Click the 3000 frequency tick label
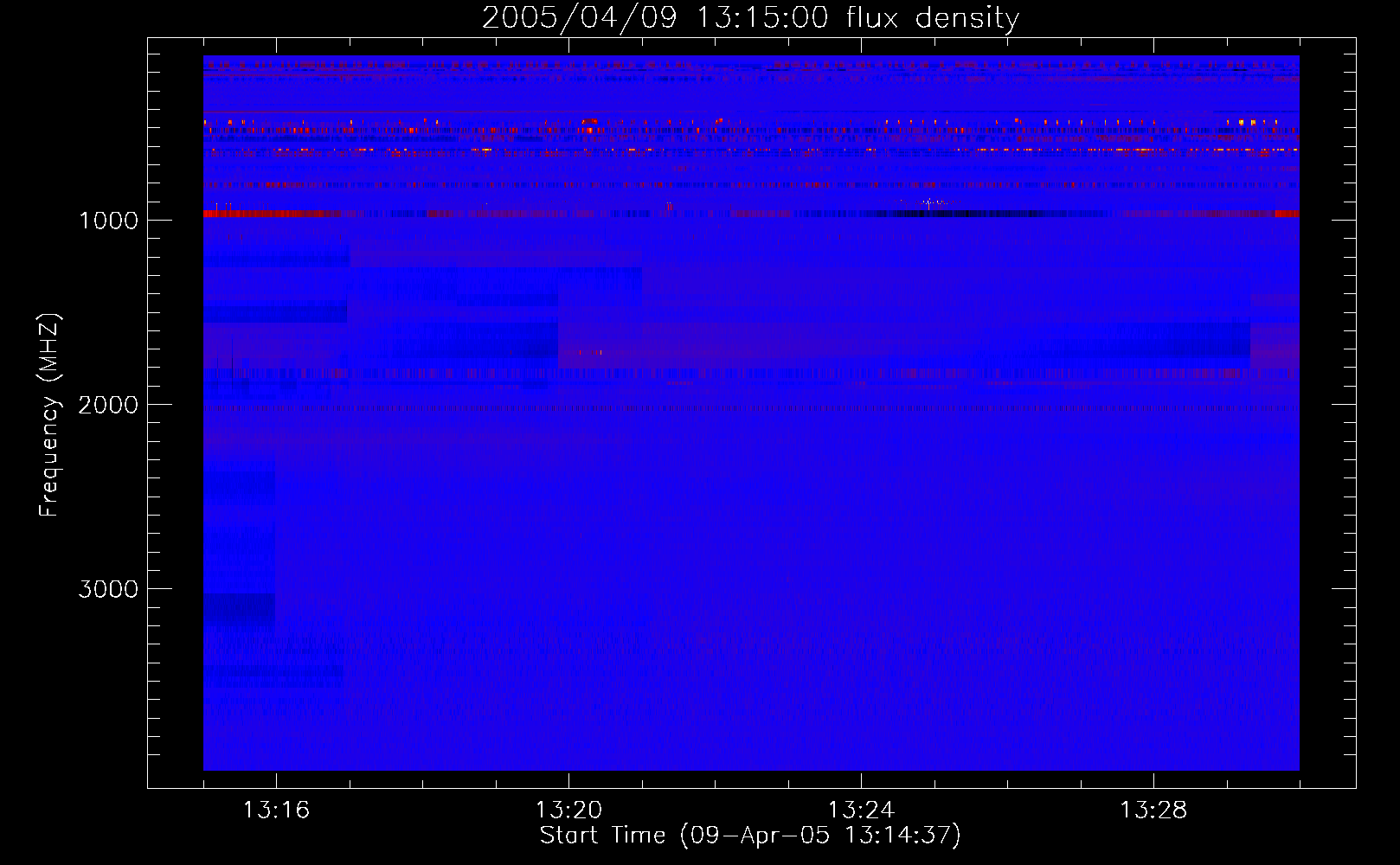The height and width of the screenshot is (865, 1400). click(x=108, y=589)
